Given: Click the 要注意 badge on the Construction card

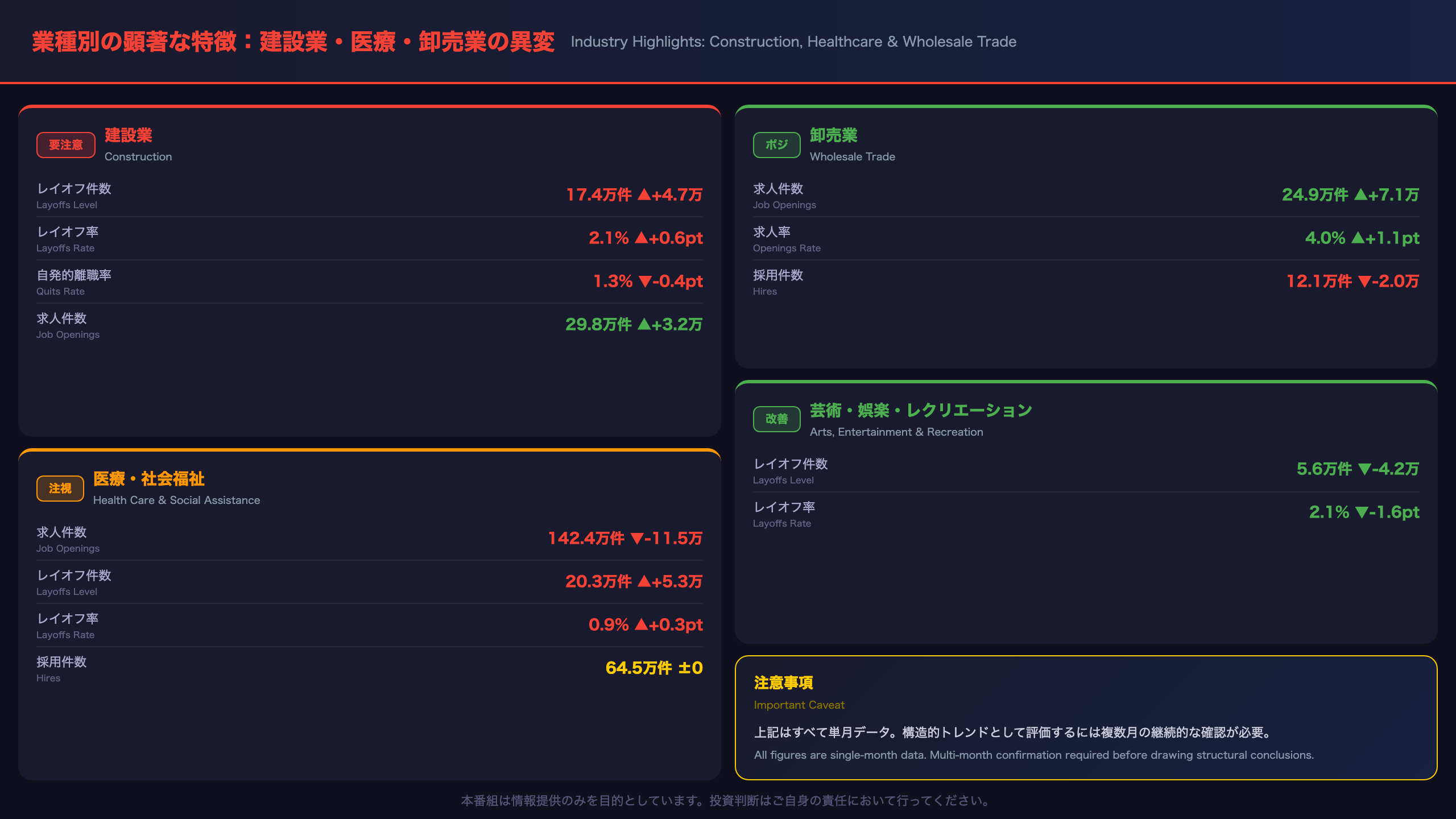Looking at the screenshot, I should point(66,145).
